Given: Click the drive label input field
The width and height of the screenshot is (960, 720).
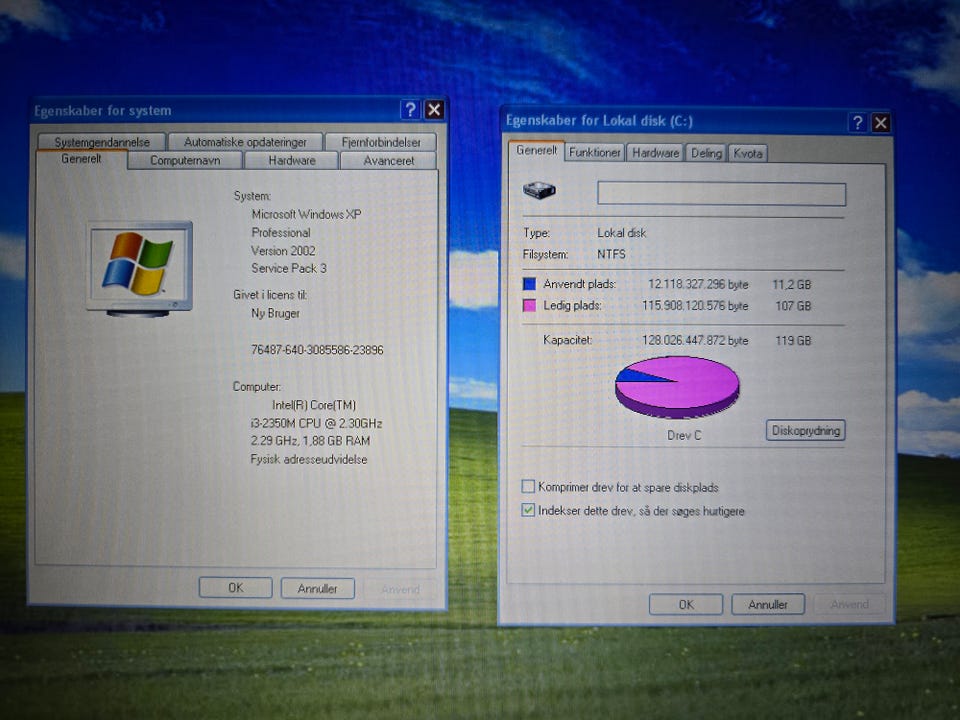Looking at the screenshot, I should 721,194.
